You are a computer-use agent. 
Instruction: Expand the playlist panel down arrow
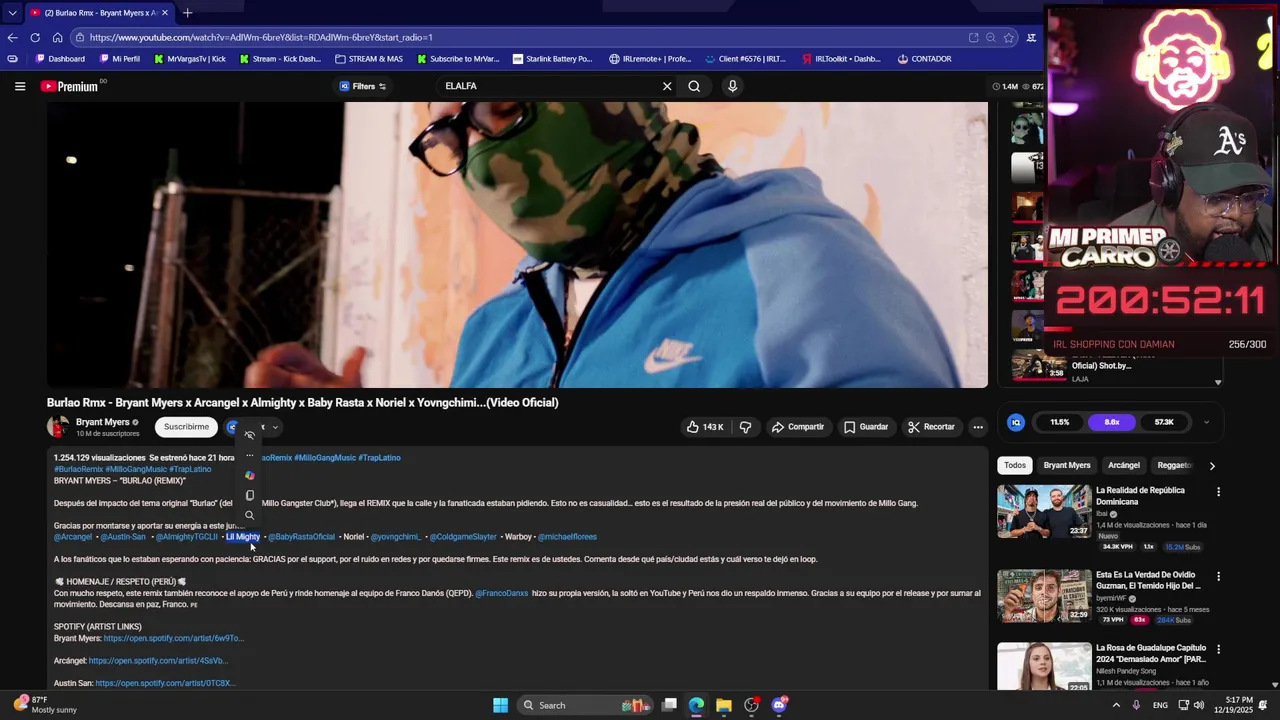[1218, 382]
